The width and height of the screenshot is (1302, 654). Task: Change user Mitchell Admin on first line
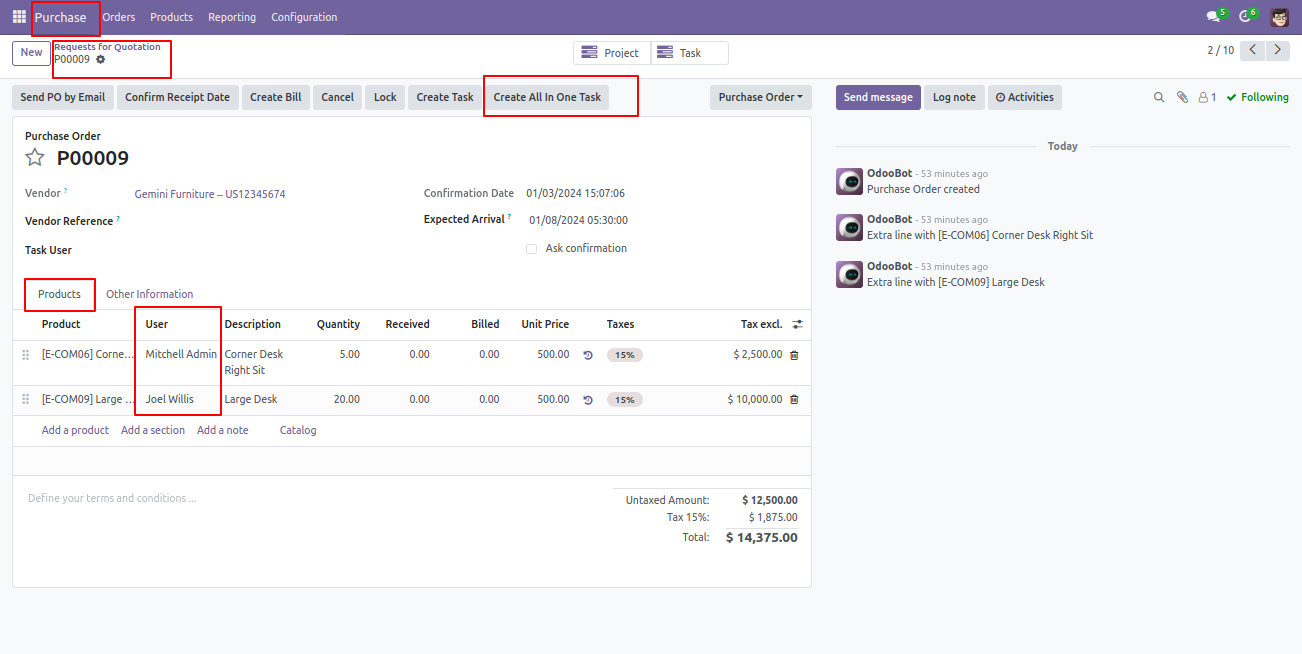181,354
